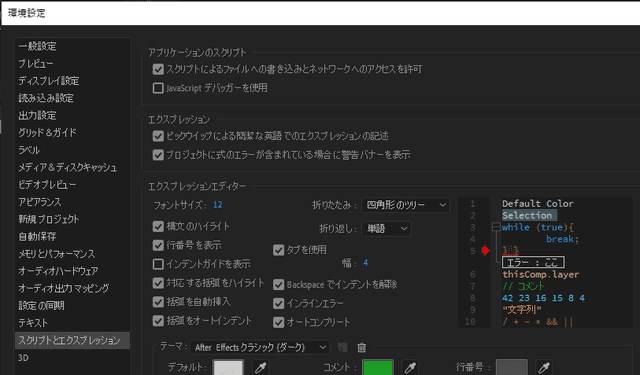Click the デフォルト color swatch
Viewport: 640px width, 375px height.
pos(228,367)
